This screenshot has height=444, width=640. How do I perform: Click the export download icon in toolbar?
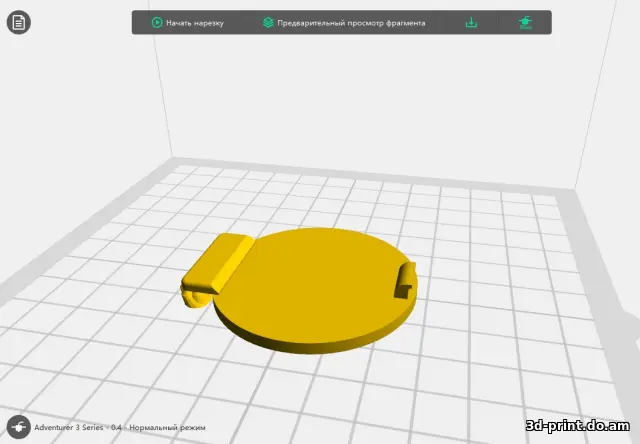coord(471,22)
